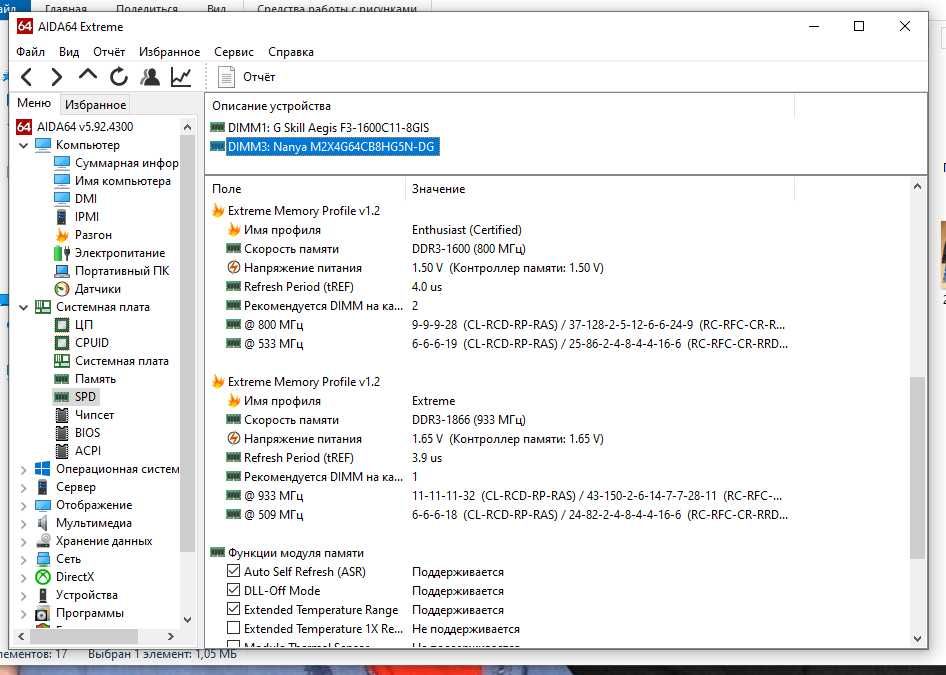Select the @ 800 МГц timing row
The image size is (946, 675).
click(x=507, y=325)
